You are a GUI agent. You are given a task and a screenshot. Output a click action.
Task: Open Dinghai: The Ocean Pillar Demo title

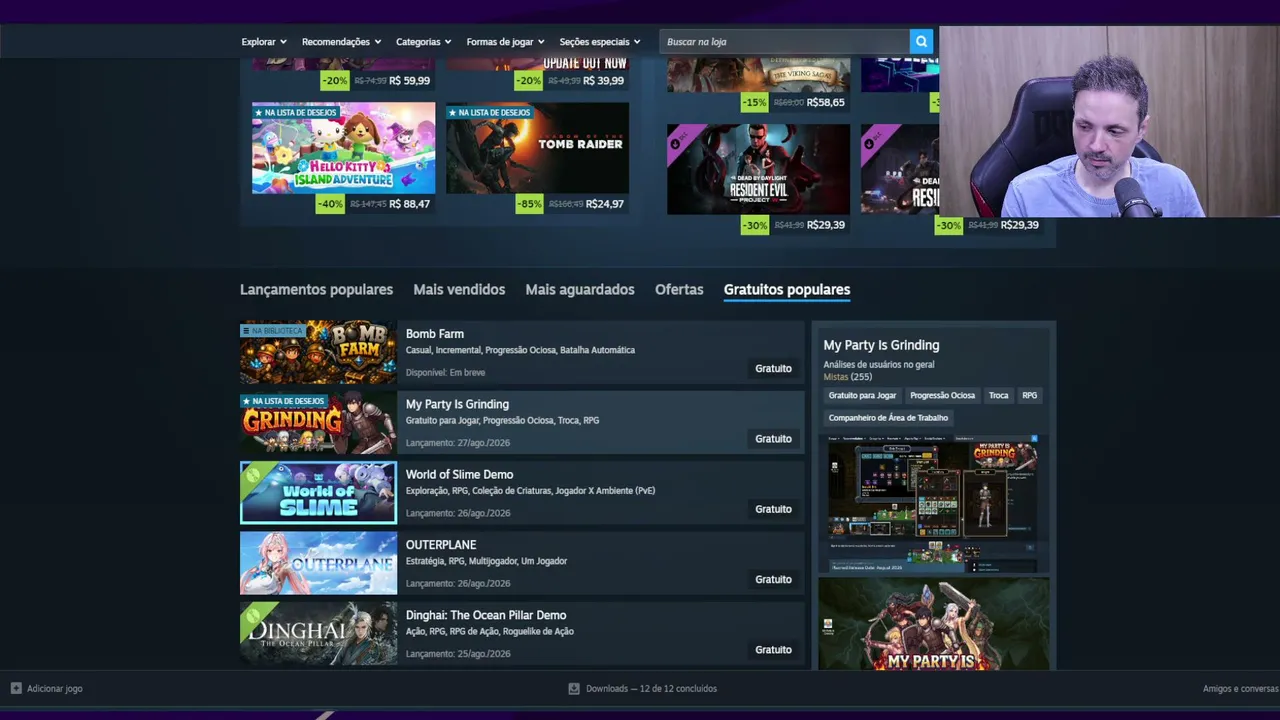click(x=486, y=615)
